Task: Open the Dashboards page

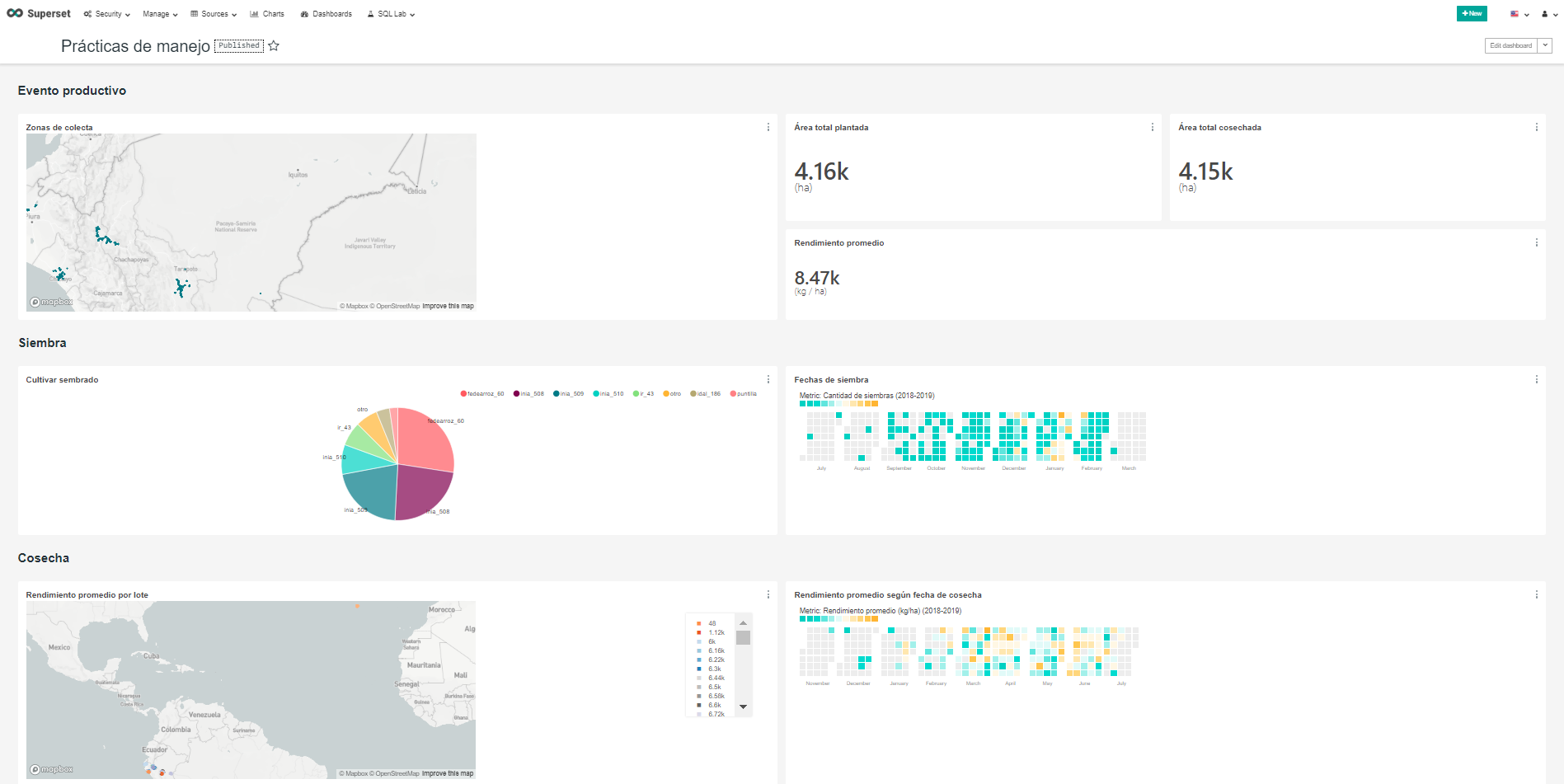Action: 326,14
